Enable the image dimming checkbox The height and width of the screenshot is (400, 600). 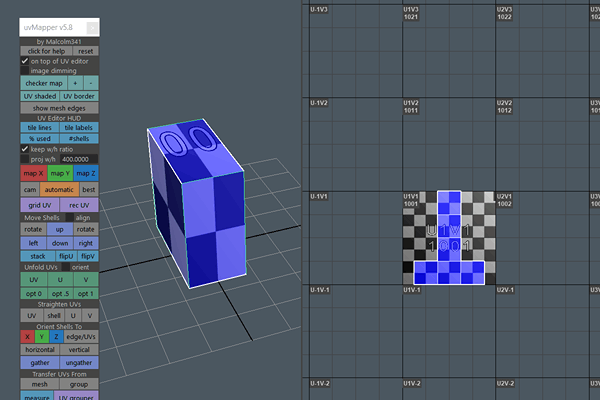click(x=25, y=71)
